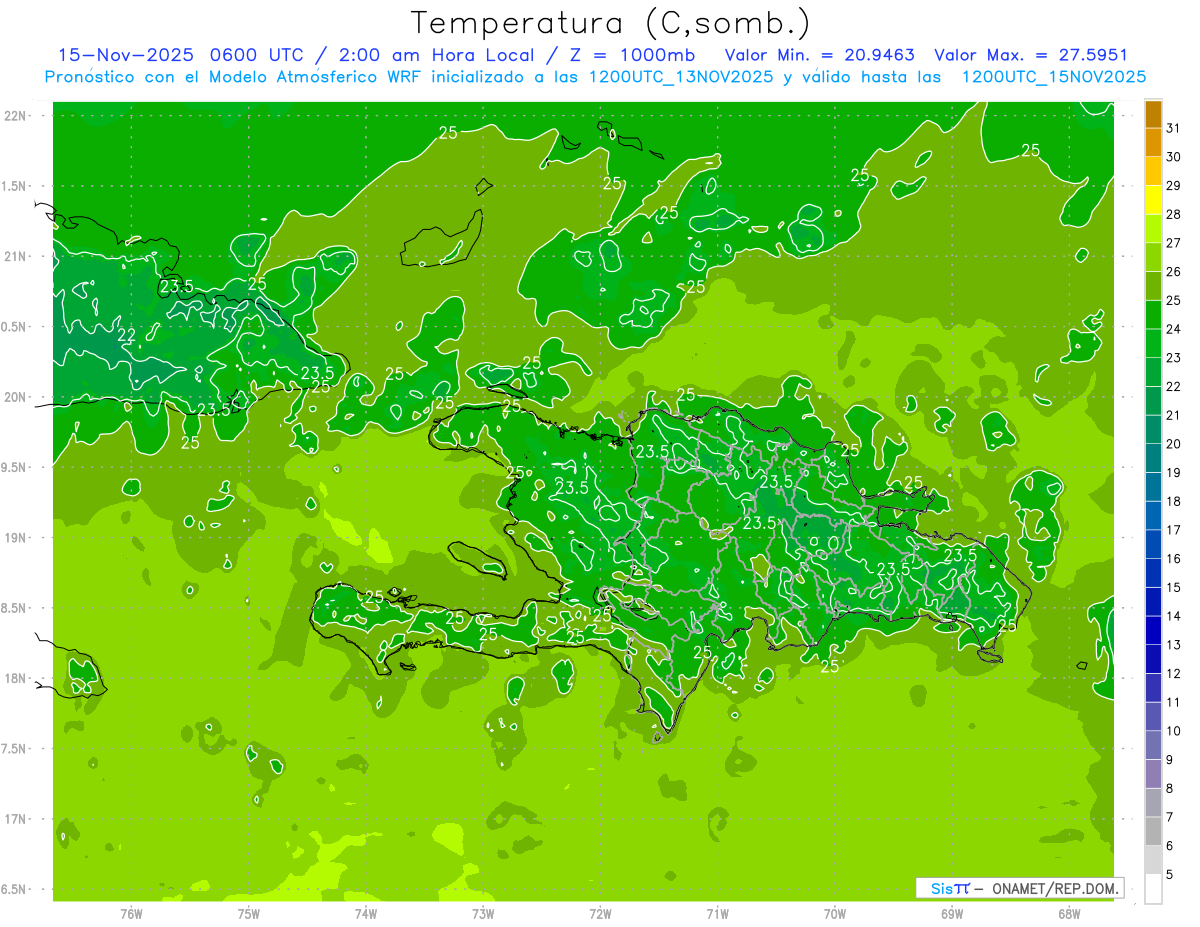Click the '76W' longitude axis label
This screenshot has width=1200, height=927.
(x=131, y=913)
